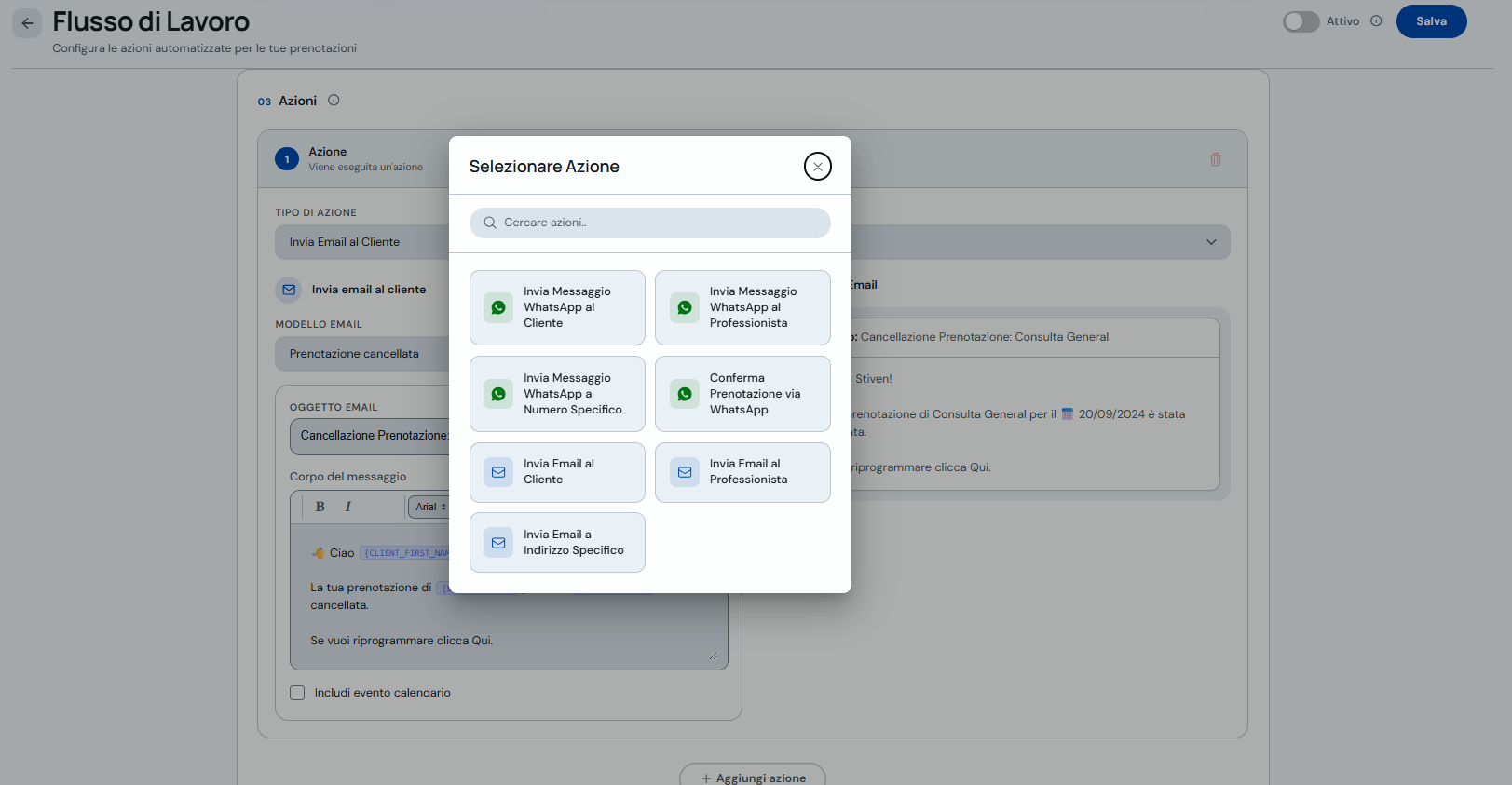The image size is (1512, 785).
Task: Click WhatsApp icon on Numero Specifico card
Action: (x=498, y=394)
